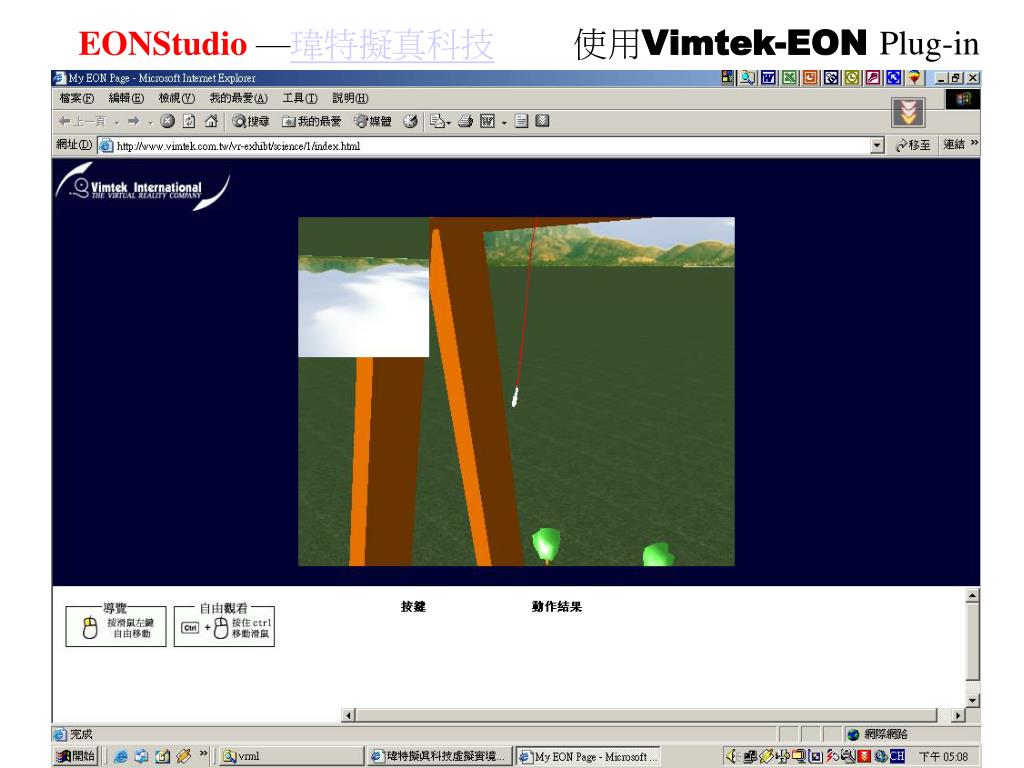
Task: Click the volume speaker tray icon
Action: pyautogui.click(x=731, y=756)
